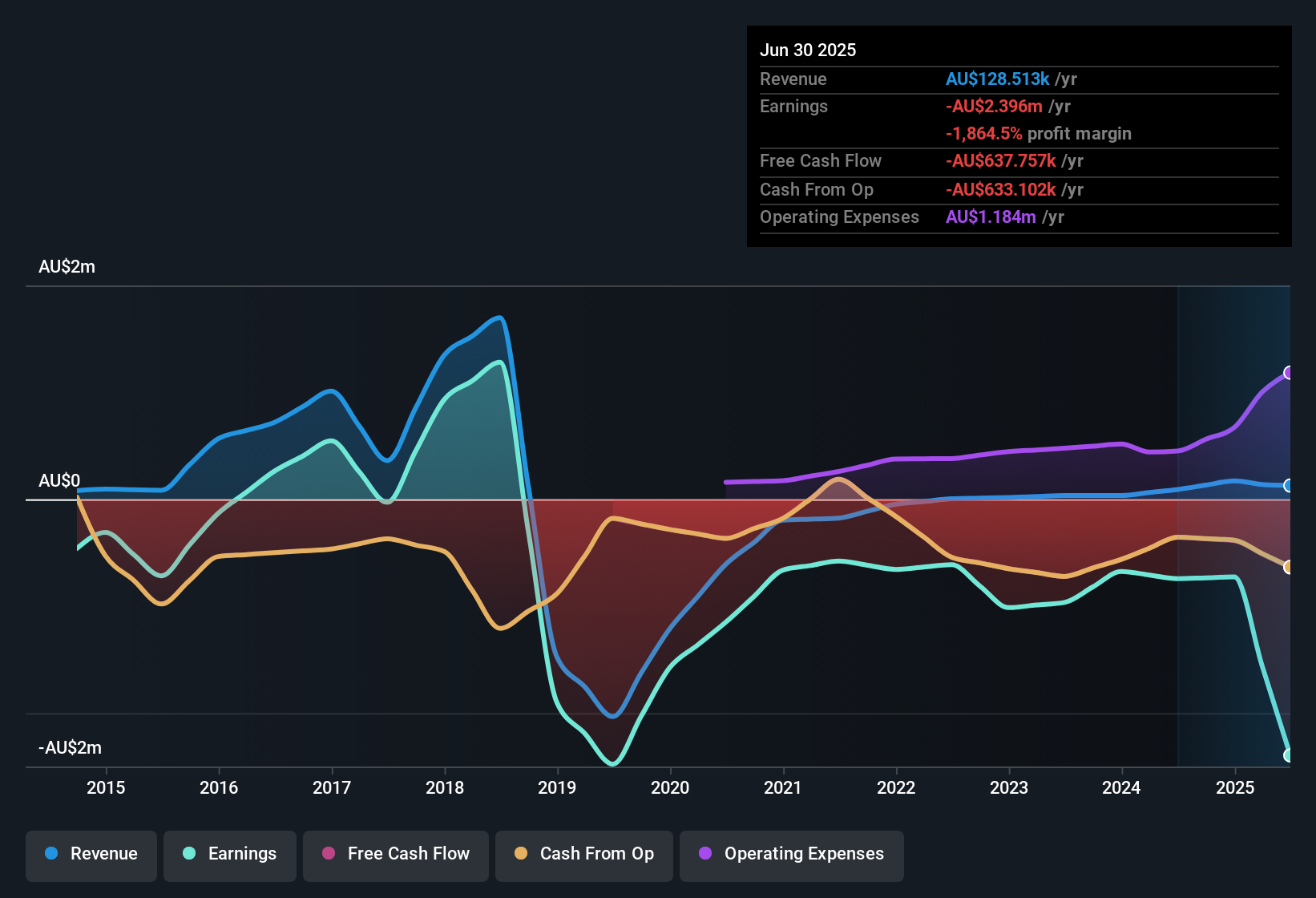This screenshot has height=898, width=1316.
Task: Click the AU$128.513k revenue value
Action: pos(997,79)
